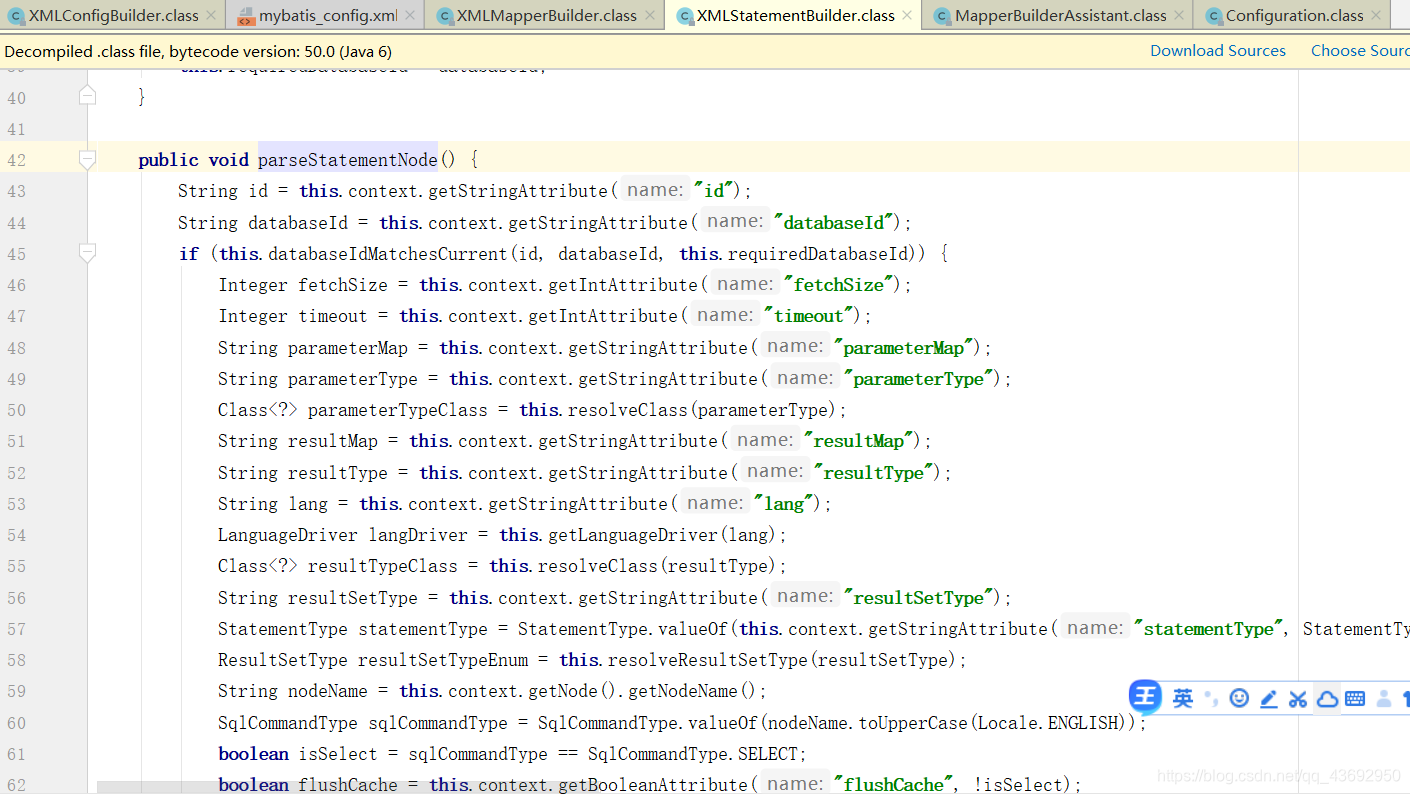Viewport: 1410px width, 794px height.
Task: Close the XMLStatementBuilder.class tab
Action: click(x=906, y=15)
